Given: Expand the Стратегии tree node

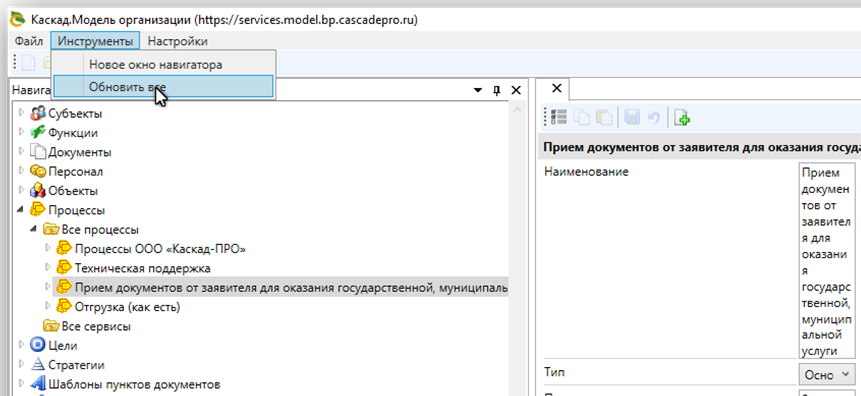Looking at the screenshot, I should click(x=21, y=365).
